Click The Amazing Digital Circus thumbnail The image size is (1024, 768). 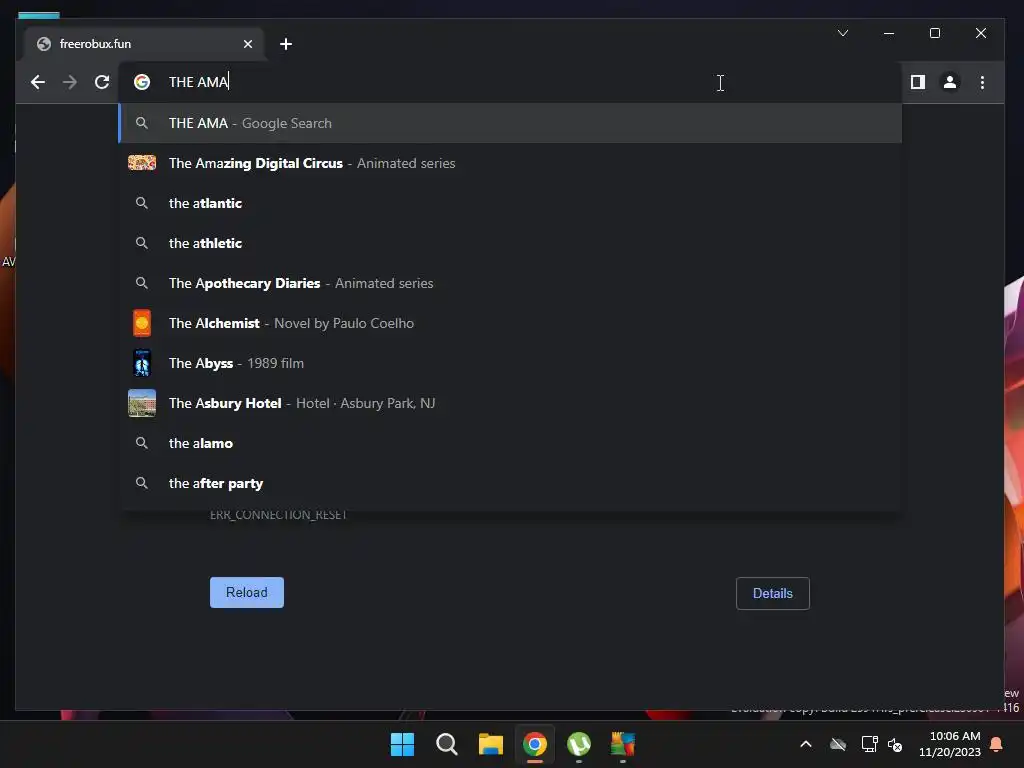click(142, 163)
